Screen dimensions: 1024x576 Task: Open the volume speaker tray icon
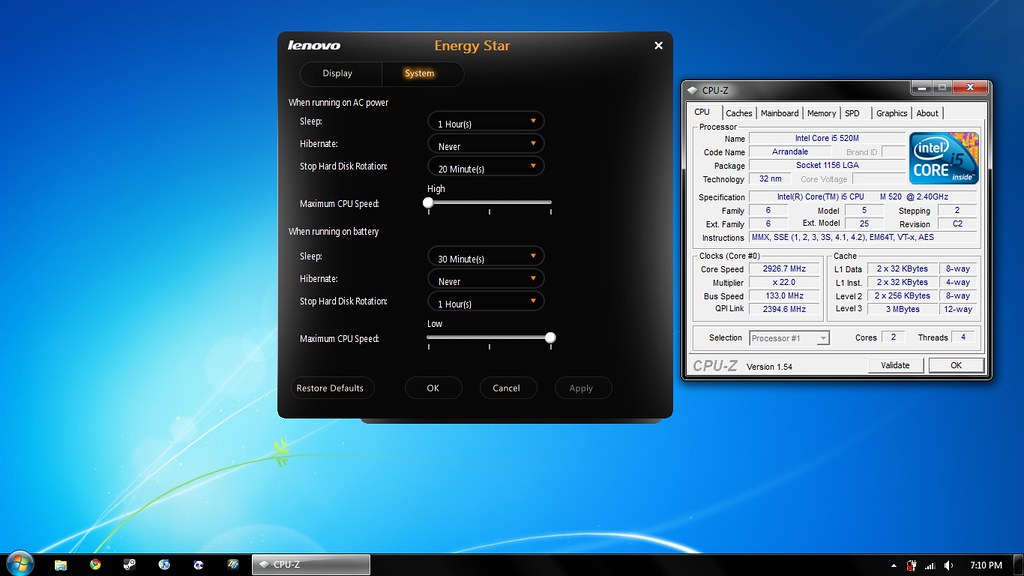point(948,566)
